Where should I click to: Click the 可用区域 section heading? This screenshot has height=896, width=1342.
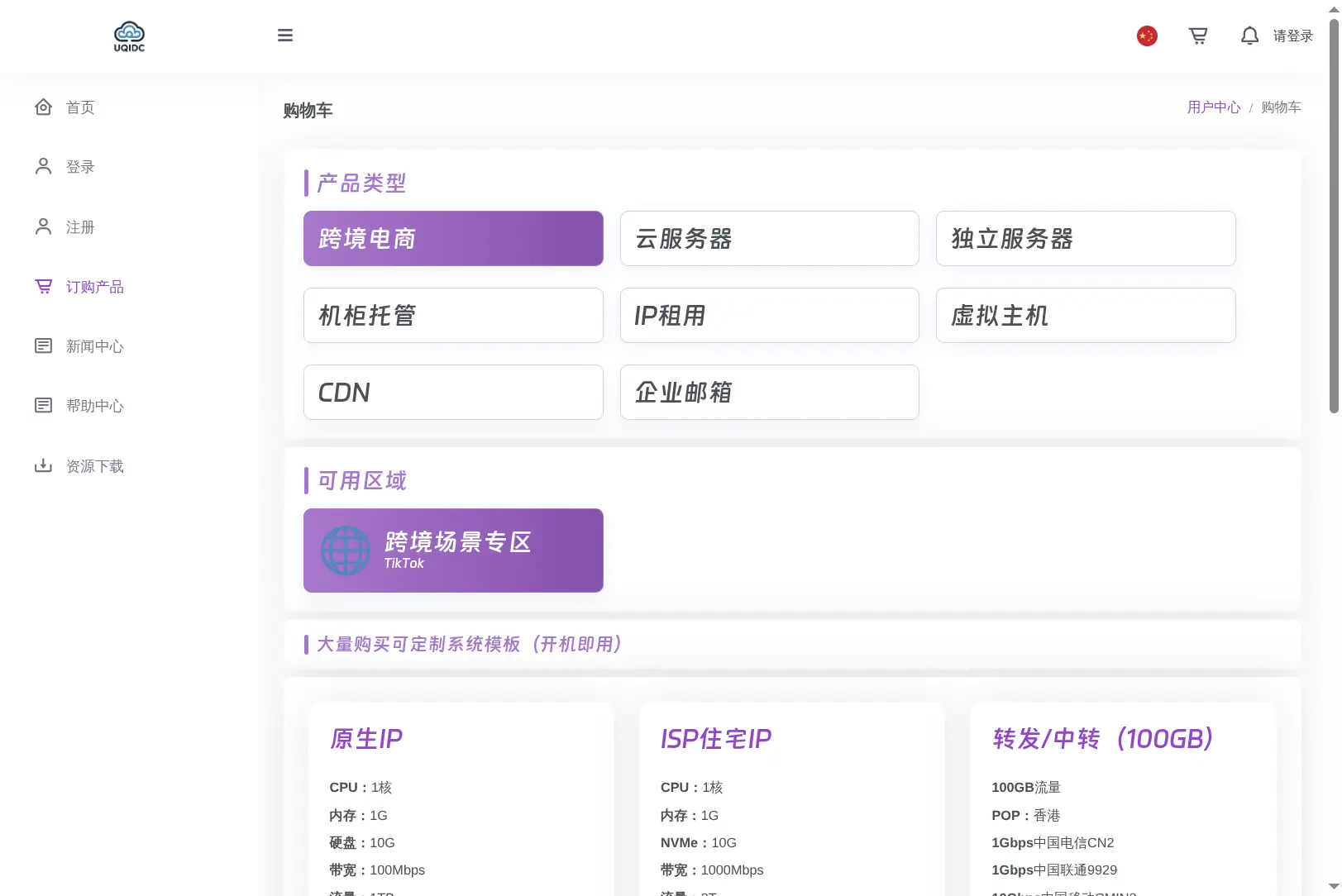coord(361,480)
